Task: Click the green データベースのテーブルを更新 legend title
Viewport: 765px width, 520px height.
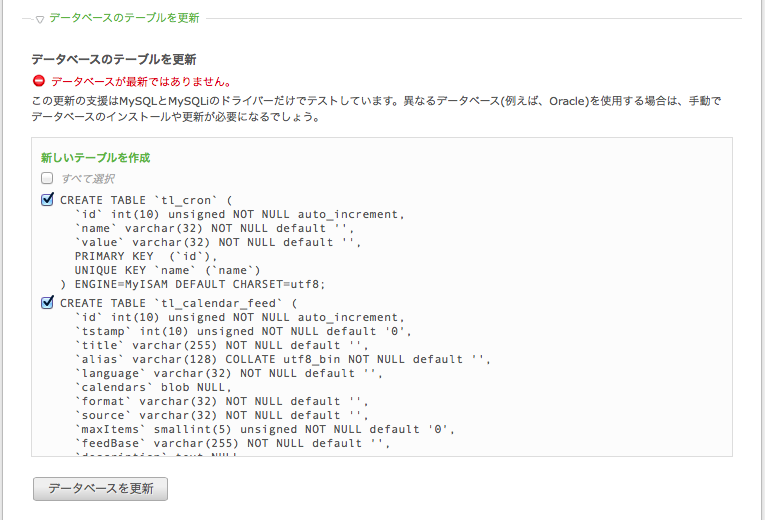Action: 124,19
